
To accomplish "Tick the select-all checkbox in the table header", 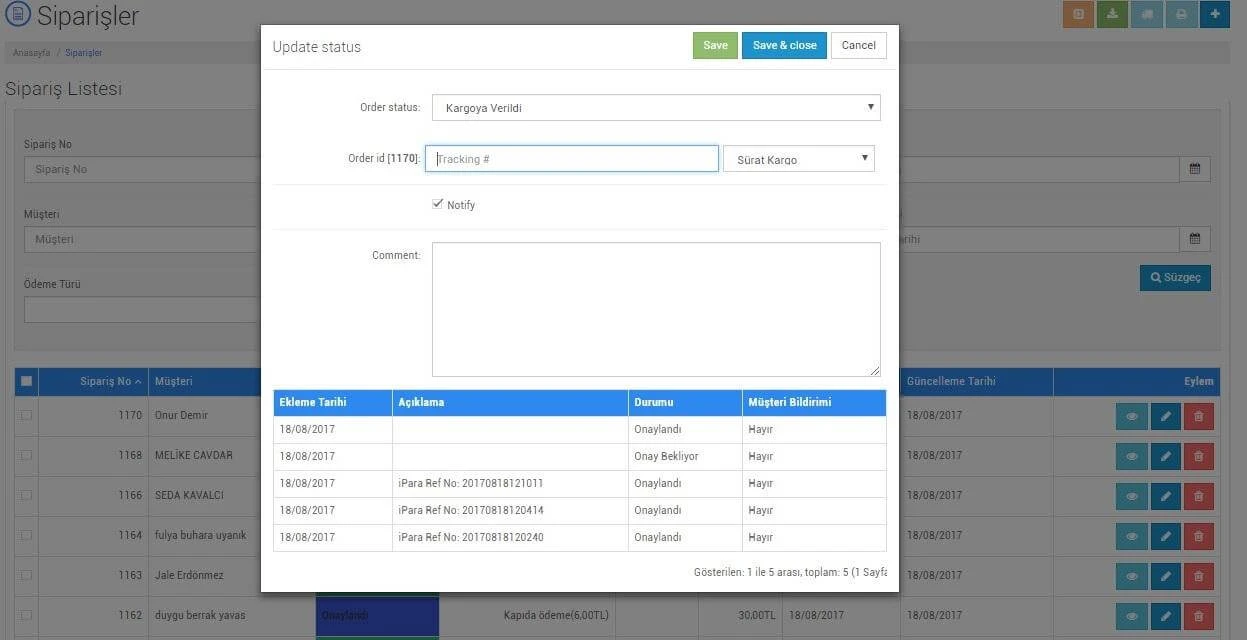I will 27,381.
